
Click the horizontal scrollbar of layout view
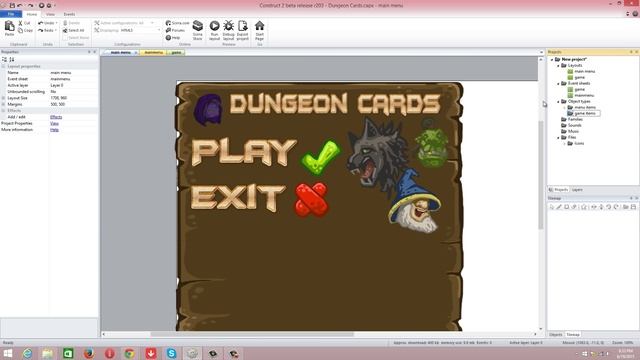(x=252, y=334)
